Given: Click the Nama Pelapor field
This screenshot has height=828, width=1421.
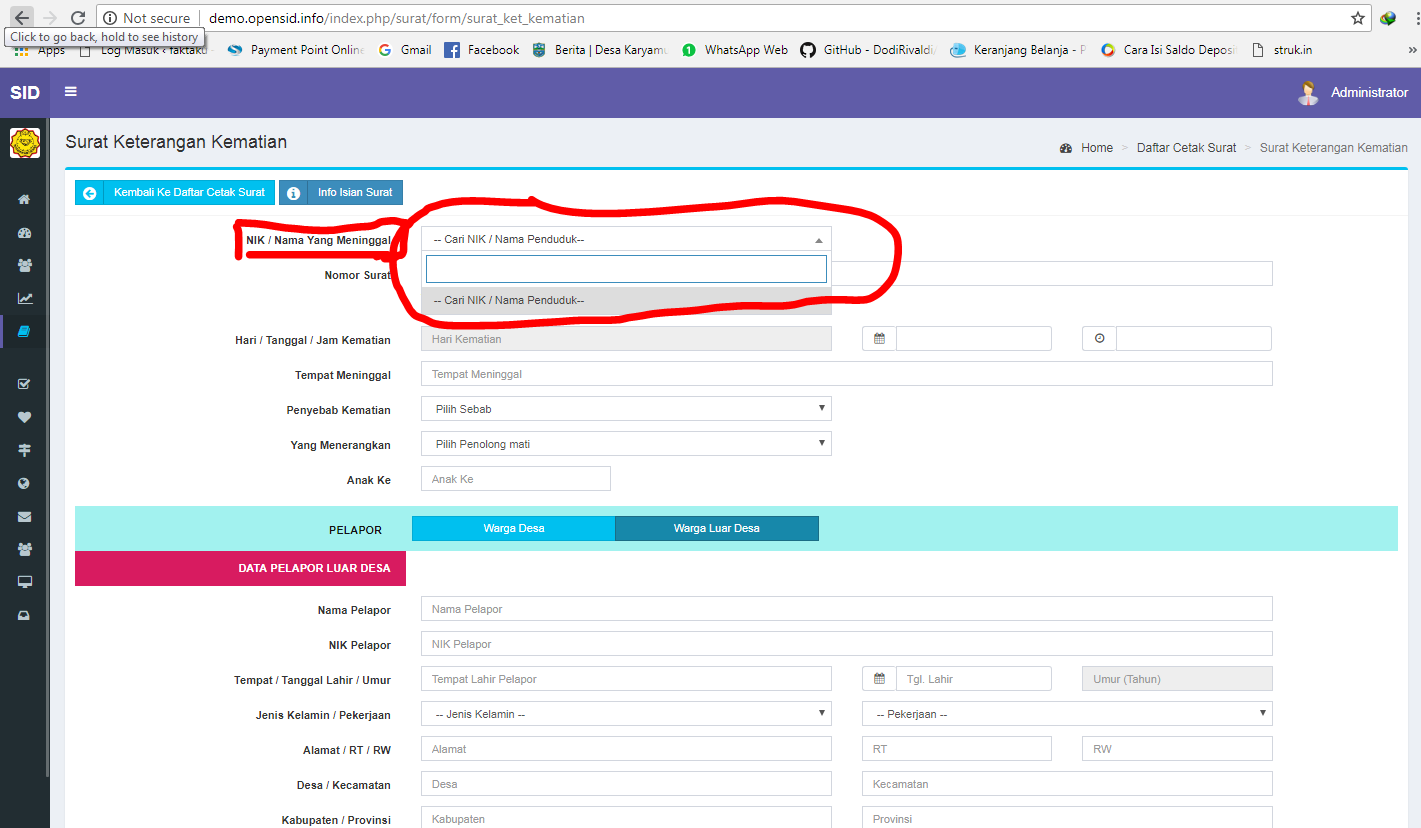Looking at the screenshot, I should [846, 609].
